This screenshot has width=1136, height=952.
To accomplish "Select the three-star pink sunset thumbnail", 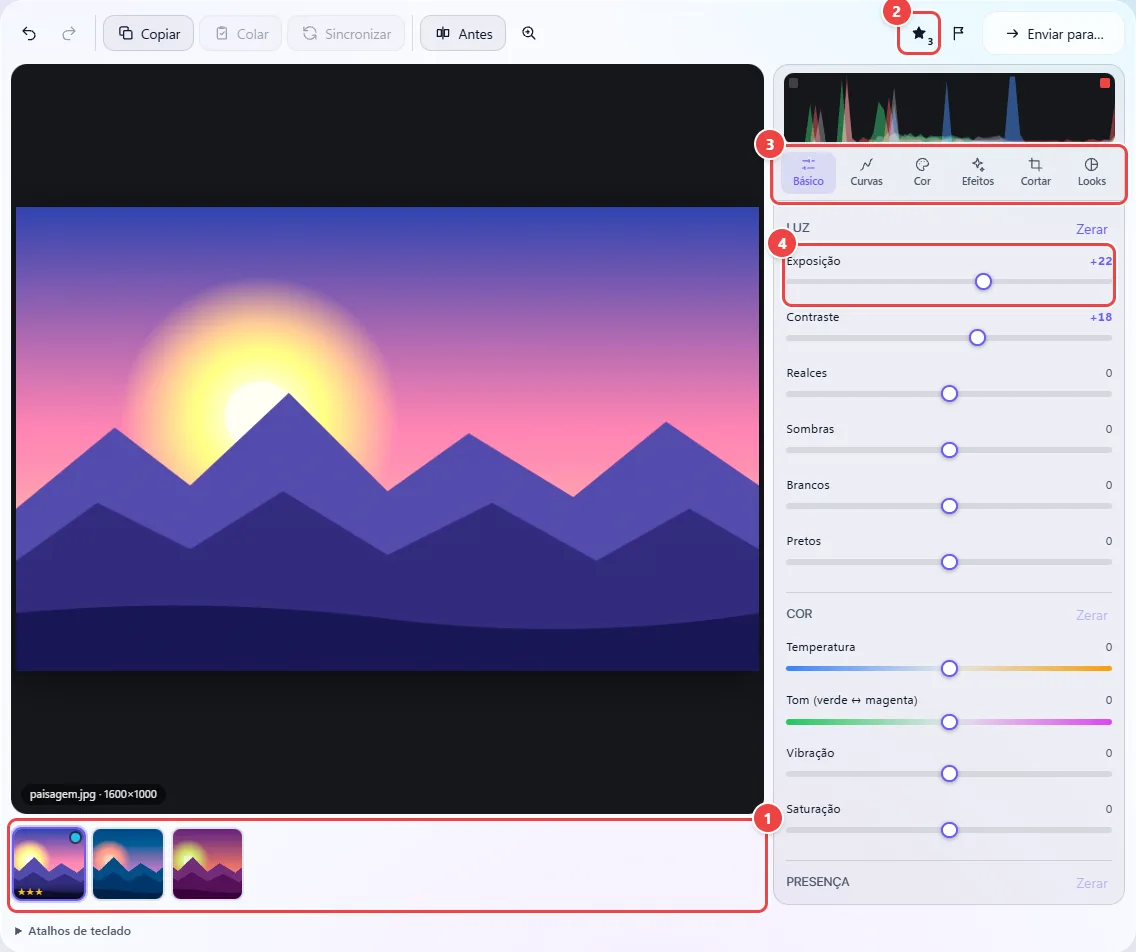I will (x=49, y=864).
